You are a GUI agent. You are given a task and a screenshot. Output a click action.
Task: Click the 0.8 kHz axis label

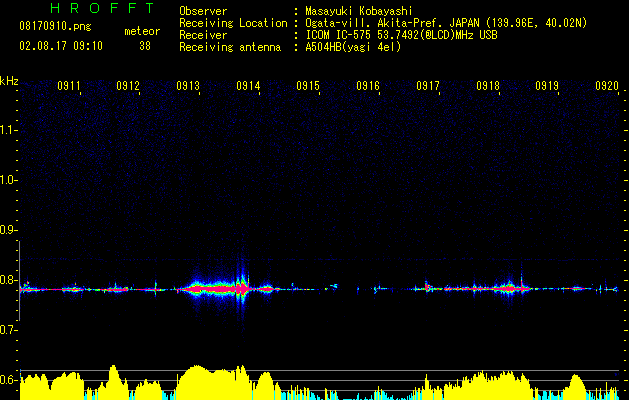(8, 280)
